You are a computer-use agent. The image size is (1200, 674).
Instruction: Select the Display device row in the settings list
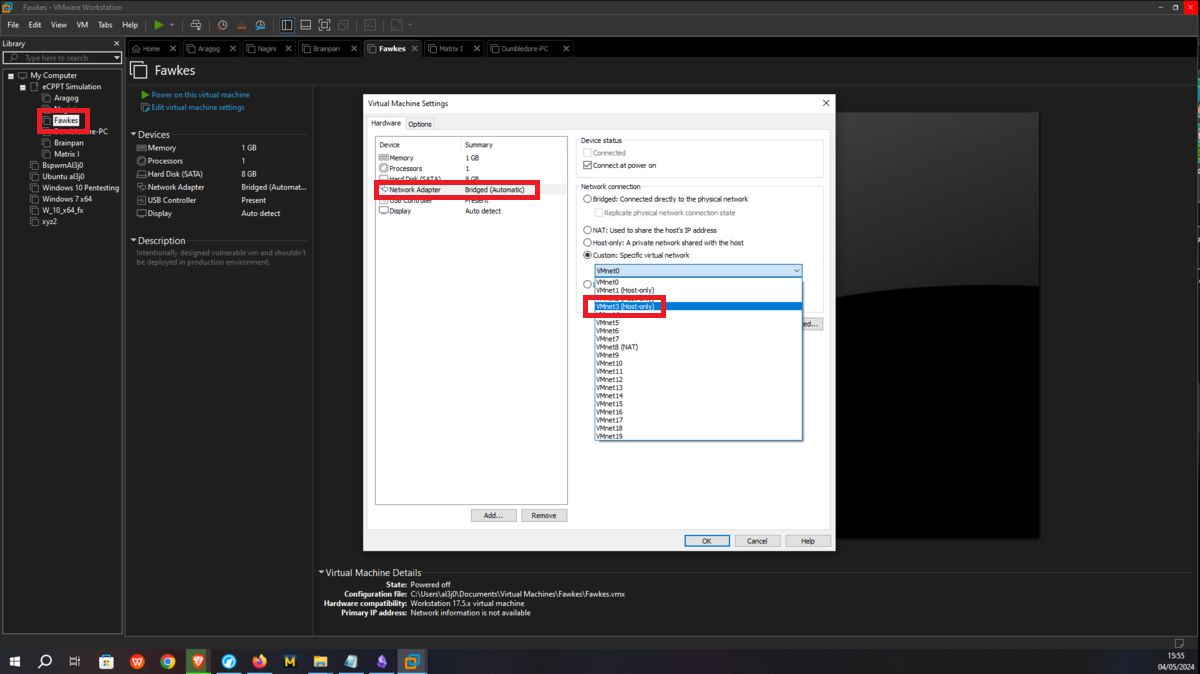pos(472,211)
